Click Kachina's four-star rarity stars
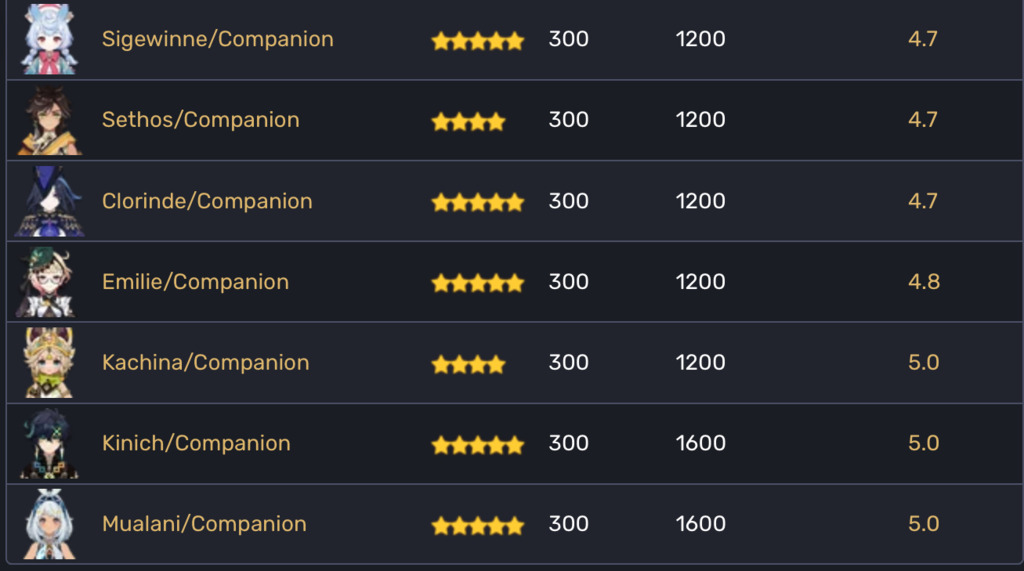This screenshot has height=571, width=1024. click(x=468, y=364)
